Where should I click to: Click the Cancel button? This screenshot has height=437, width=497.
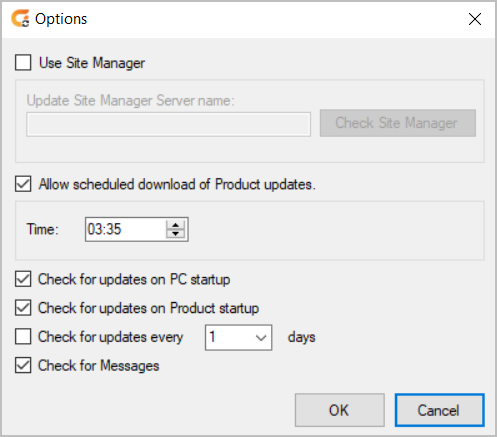[x=439, y=410]
